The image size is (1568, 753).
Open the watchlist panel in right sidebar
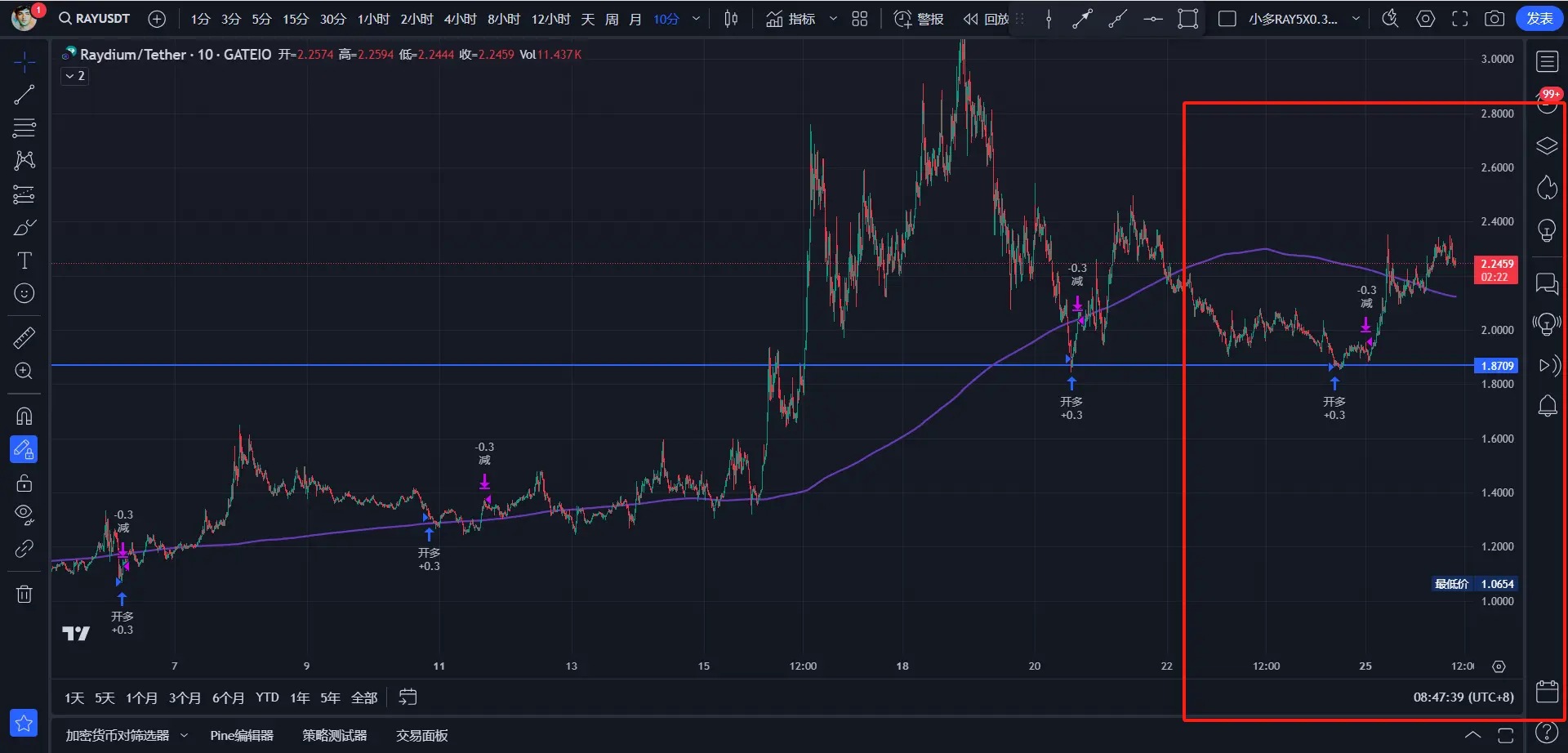(1547, 62)
